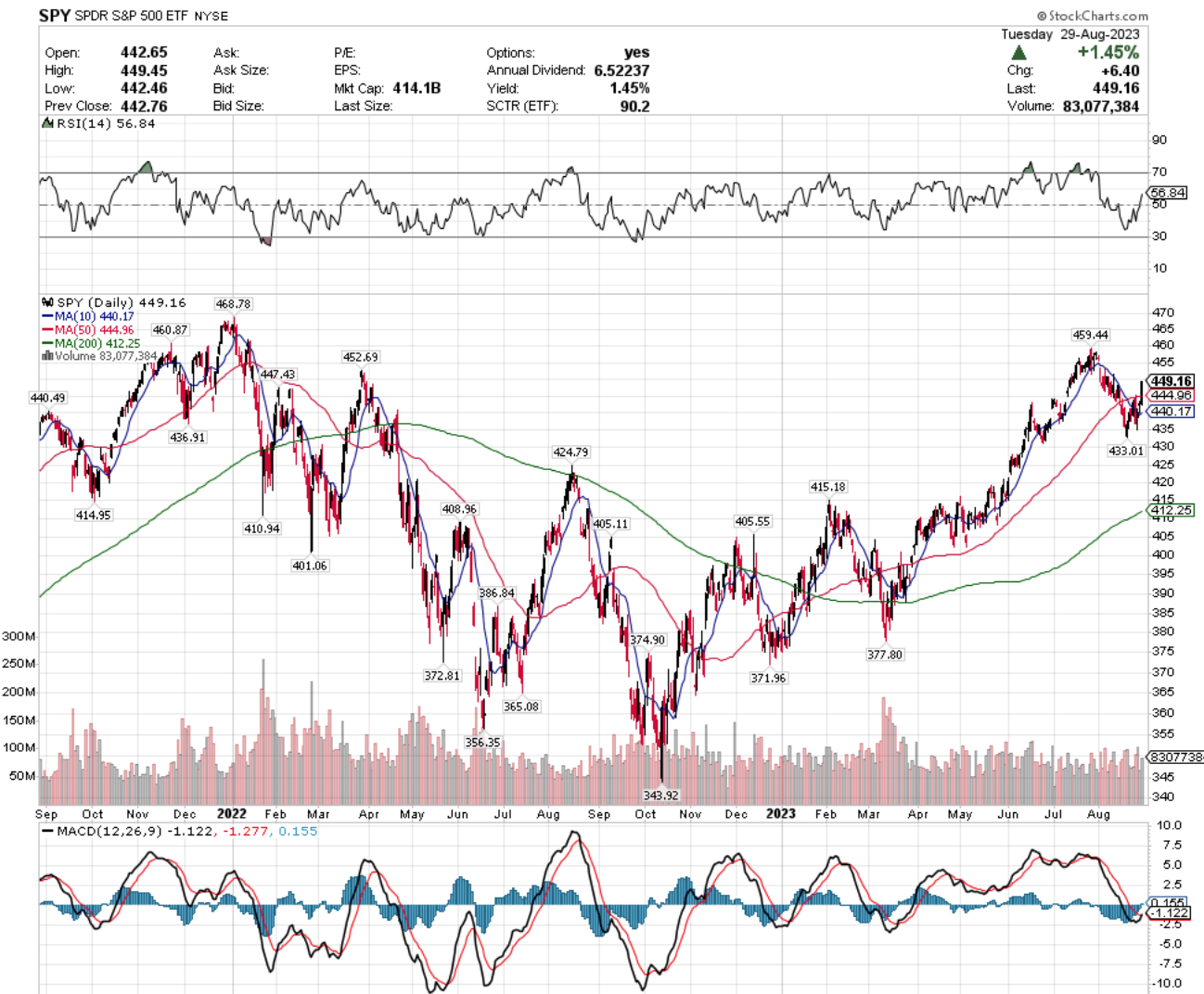Click the Options value 'yes'
Image resolution: width=1204 pixels, height=994 pixels.
click(x=637, y=52)
